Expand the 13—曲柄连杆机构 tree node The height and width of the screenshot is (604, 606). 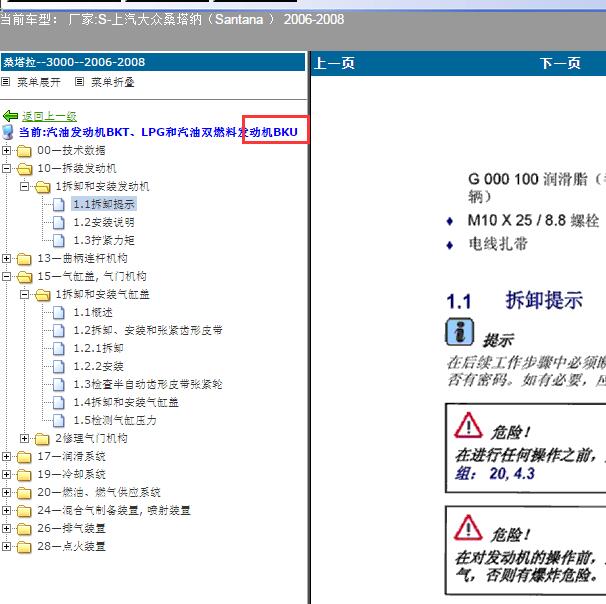[x=7, y=258]
